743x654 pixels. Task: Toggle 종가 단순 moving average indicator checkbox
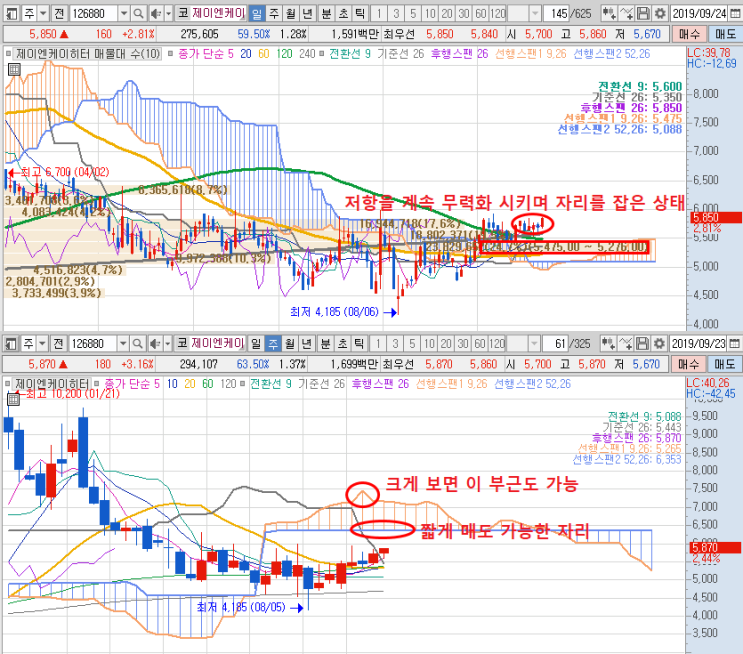171,54
